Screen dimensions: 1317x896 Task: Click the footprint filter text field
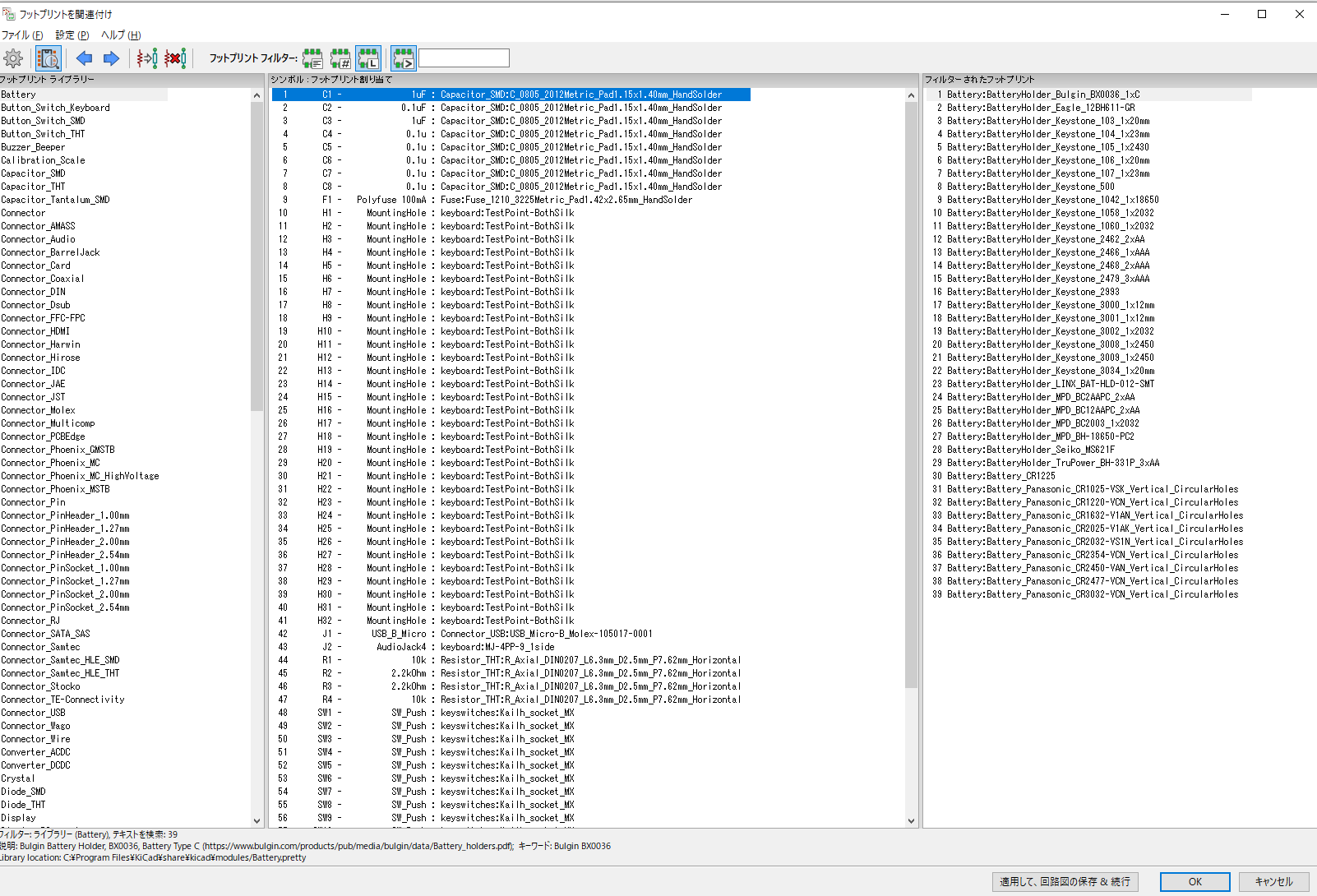pyautogui.click(x=464, y=58)
